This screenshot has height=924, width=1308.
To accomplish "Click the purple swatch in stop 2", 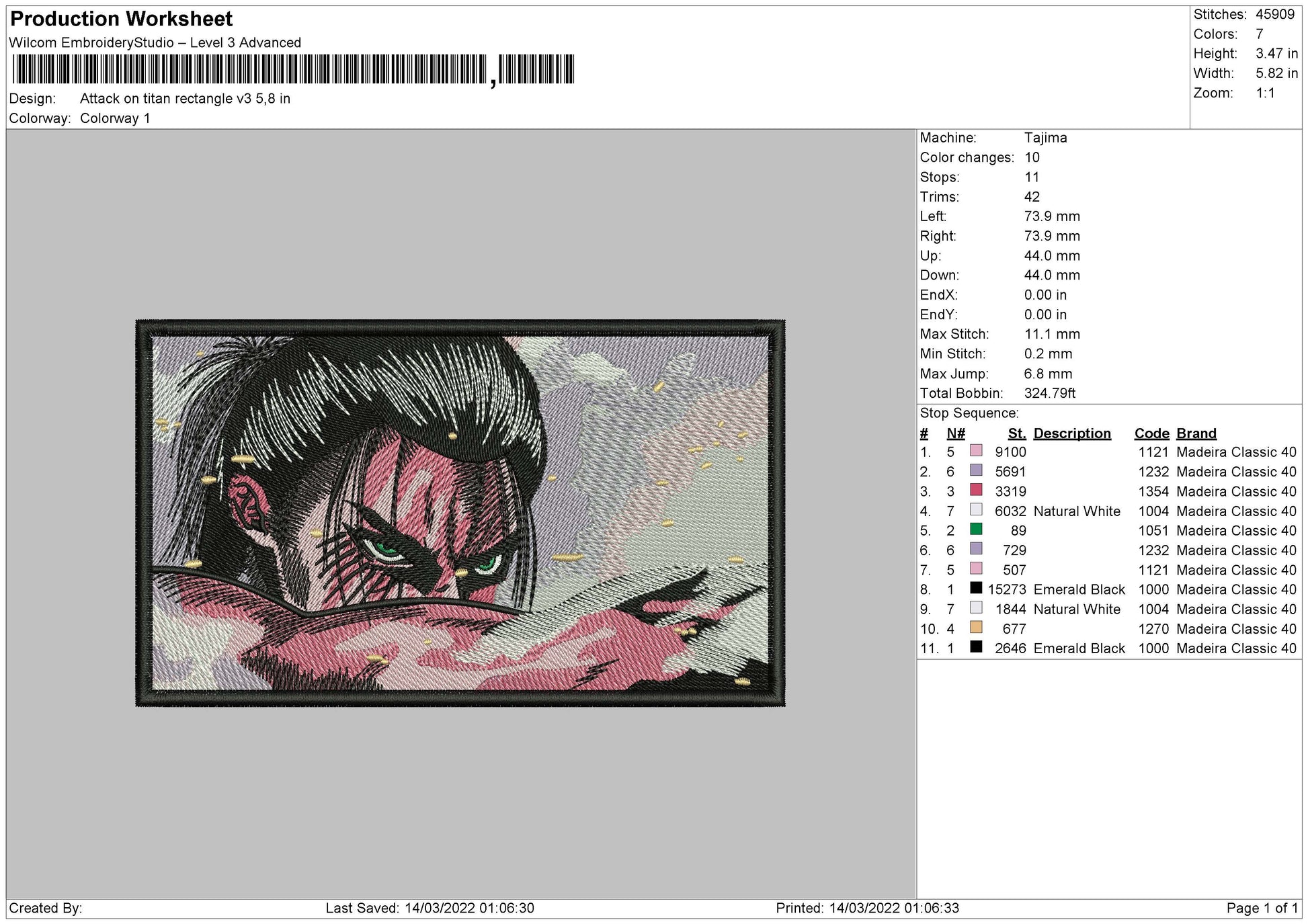I will (x=976, y=470).
